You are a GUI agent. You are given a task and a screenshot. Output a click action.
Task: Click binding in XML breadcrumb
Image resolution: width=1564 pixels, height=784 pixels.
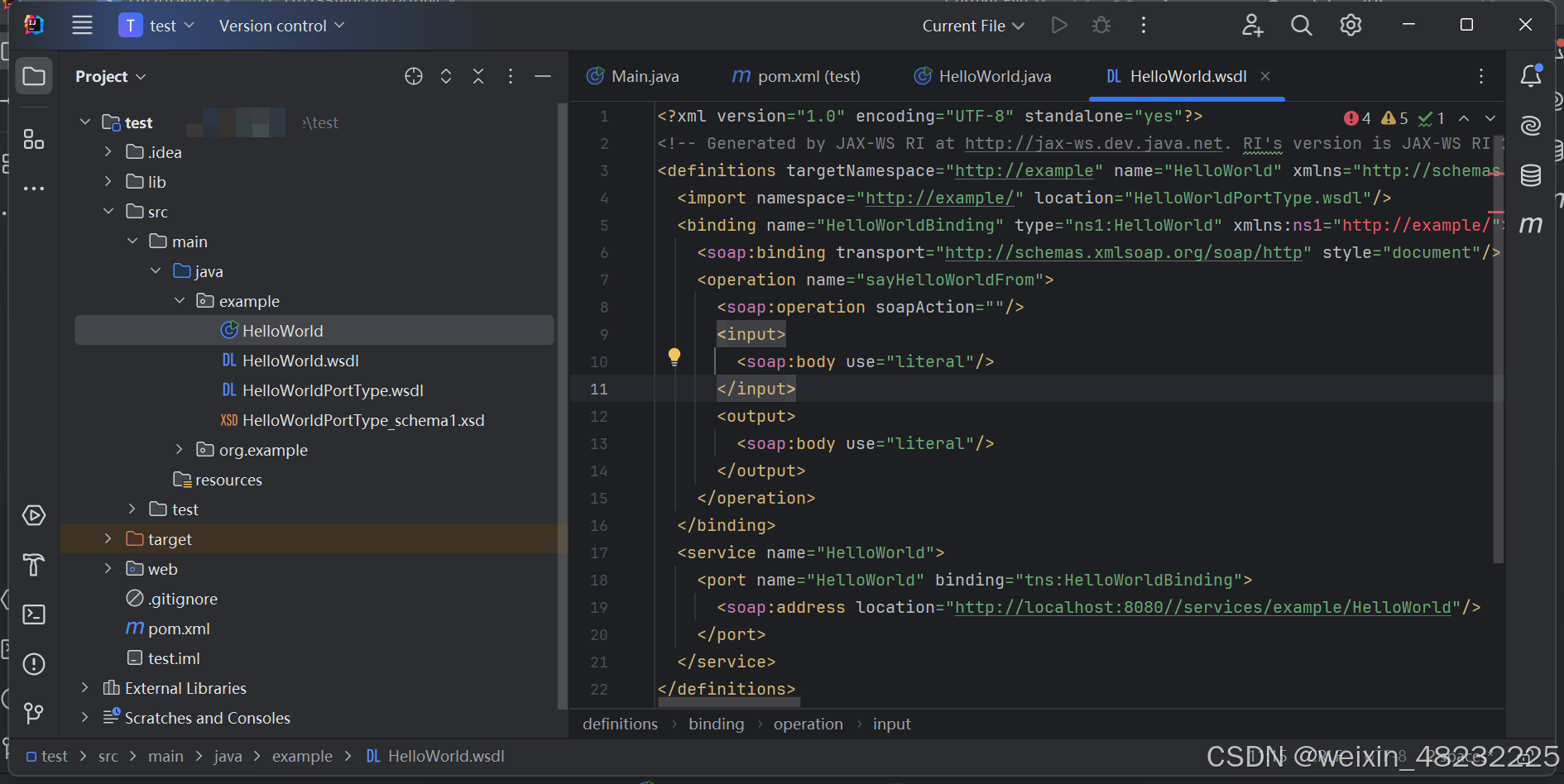pyautogui.click(x=717, y=724)
